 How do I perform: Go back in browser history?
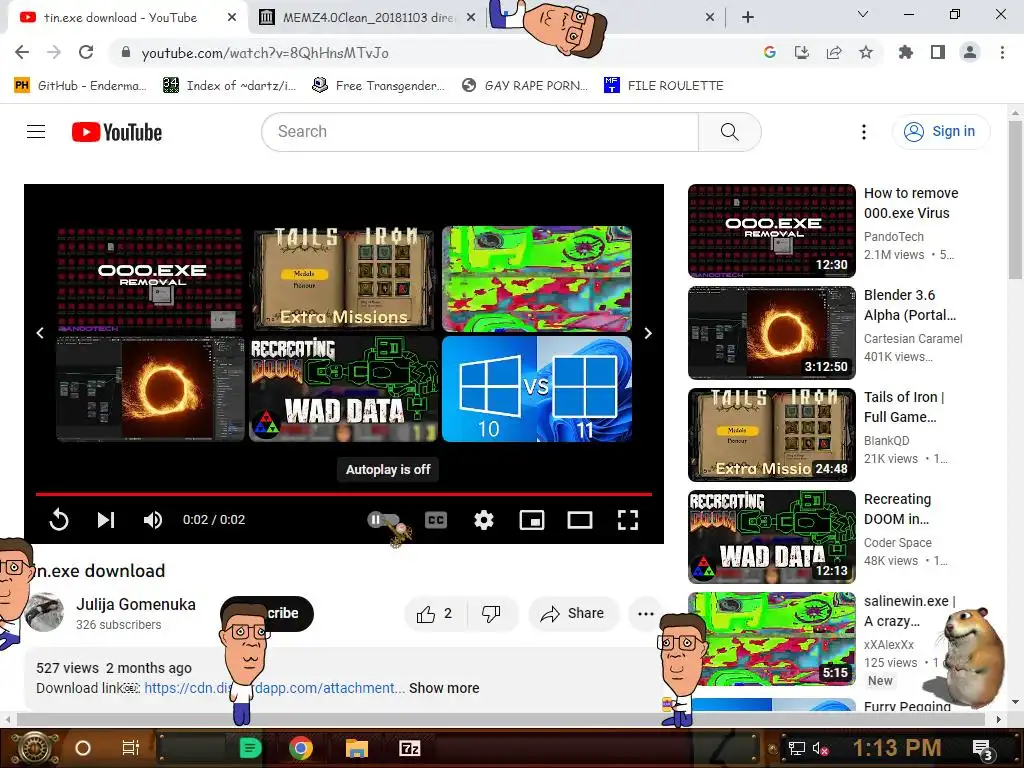tap(22, 52)
